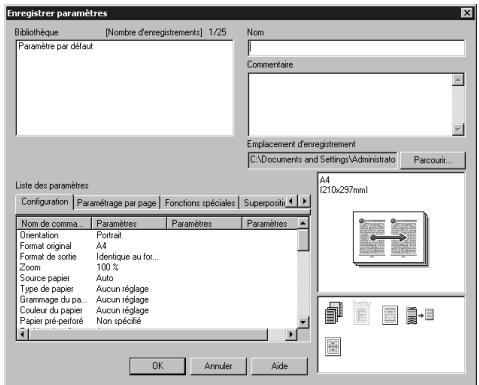Click the second Paramètres column header
Viewport: 479px width, 385px height.
tap(204, 223)
